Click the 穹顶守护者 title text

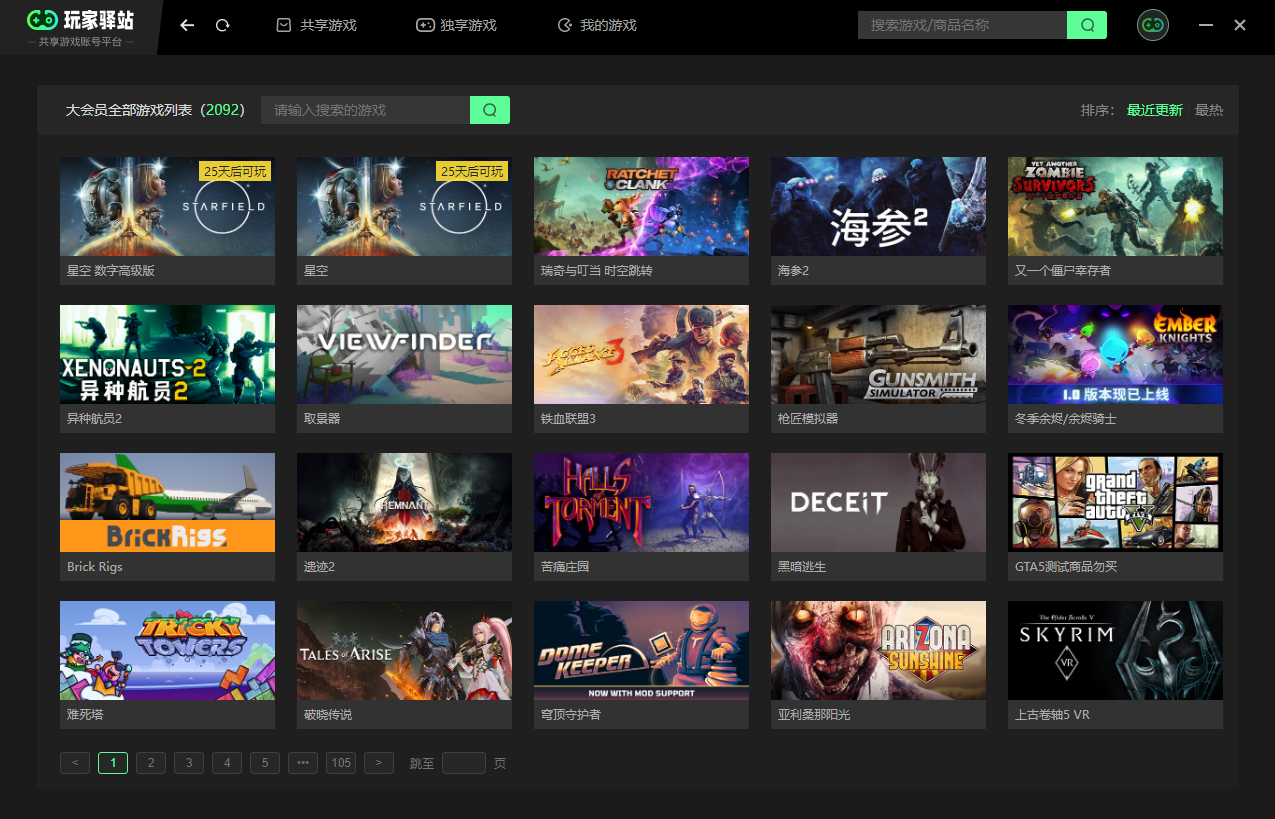(x=571, y=715)
